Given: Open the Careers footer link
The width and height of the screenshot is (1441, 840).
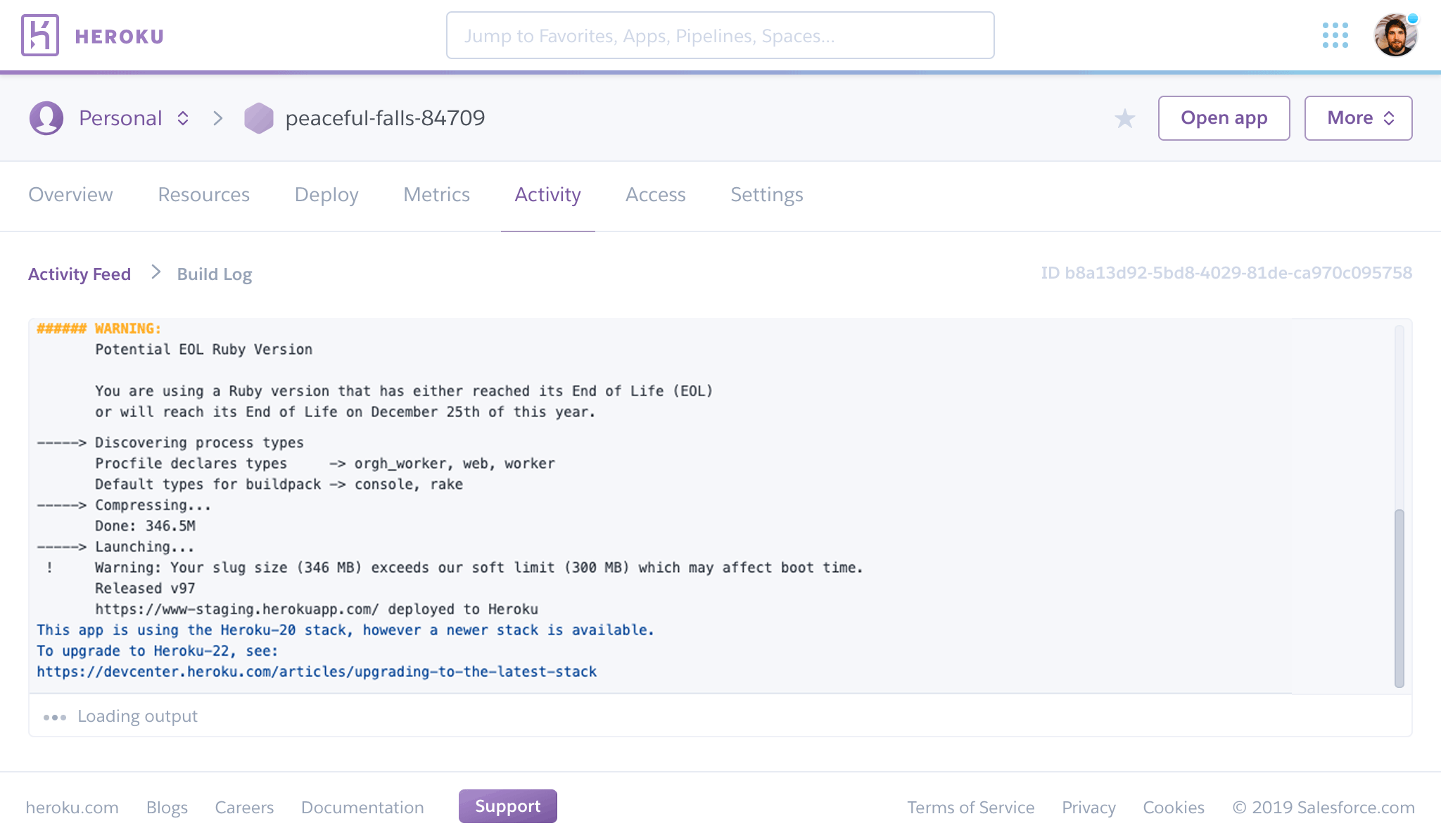Looking at the screenshot, I should [x=244, y=808].
